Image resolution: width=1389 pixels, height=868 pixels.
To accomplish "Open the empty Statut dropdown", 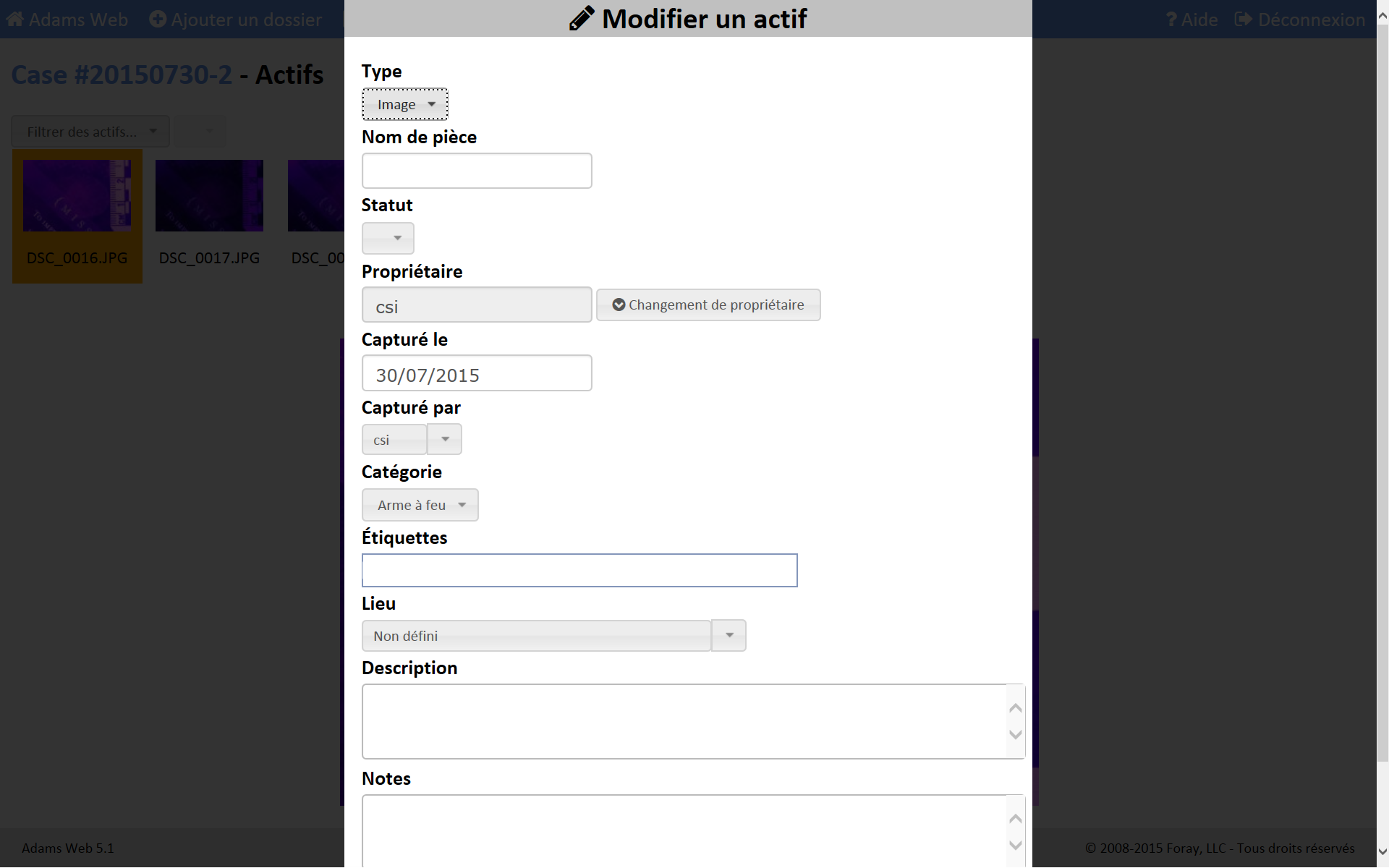I will (x=388, y=238).
